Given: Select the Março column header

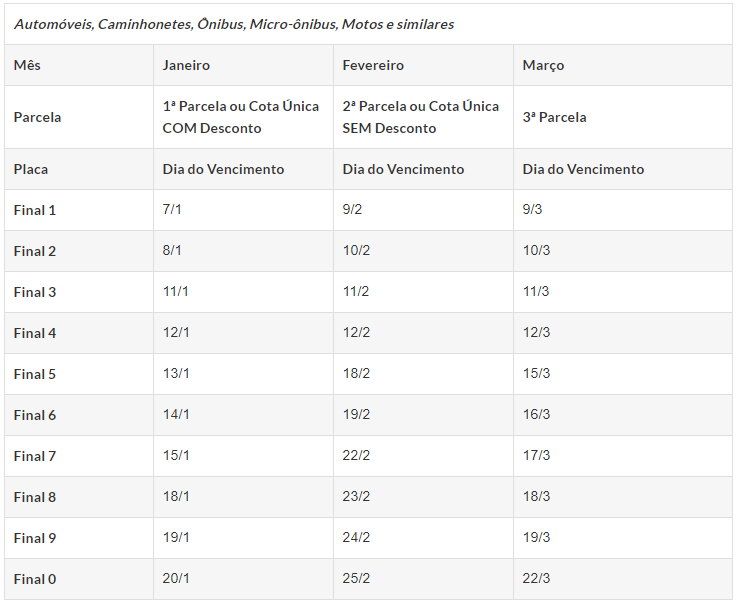Looking at the screenshot, I should tap(543, 65).
